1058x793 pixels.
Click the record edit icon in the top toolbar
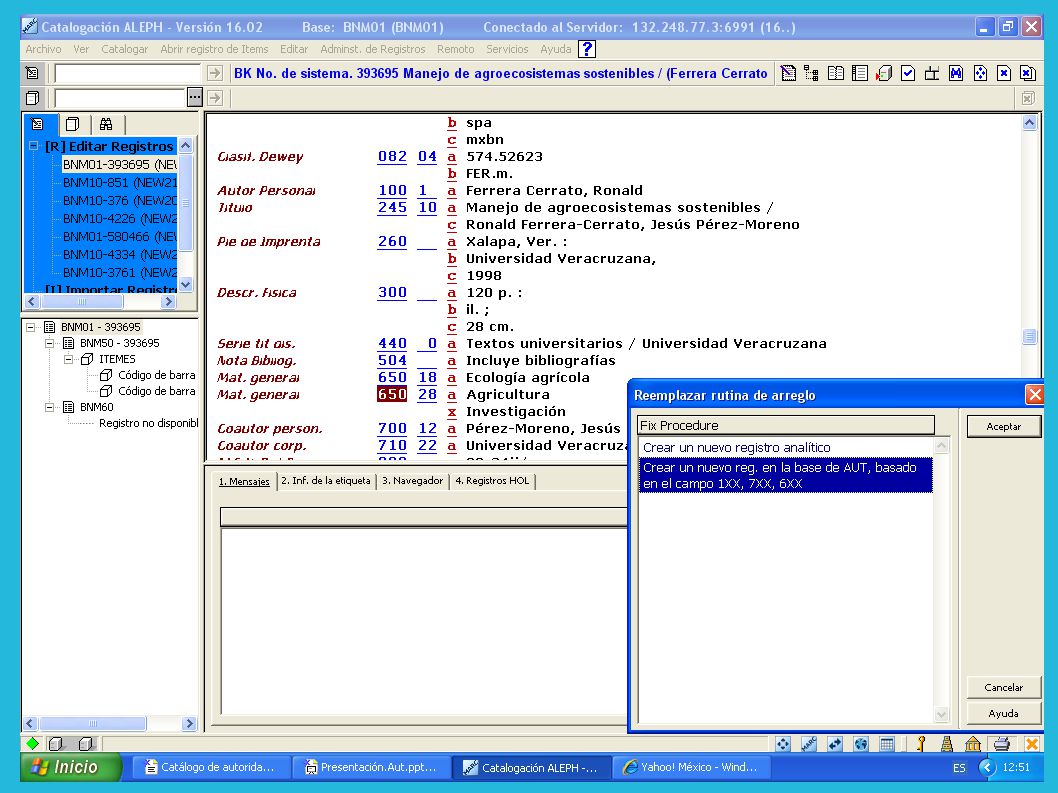point(788,73)
